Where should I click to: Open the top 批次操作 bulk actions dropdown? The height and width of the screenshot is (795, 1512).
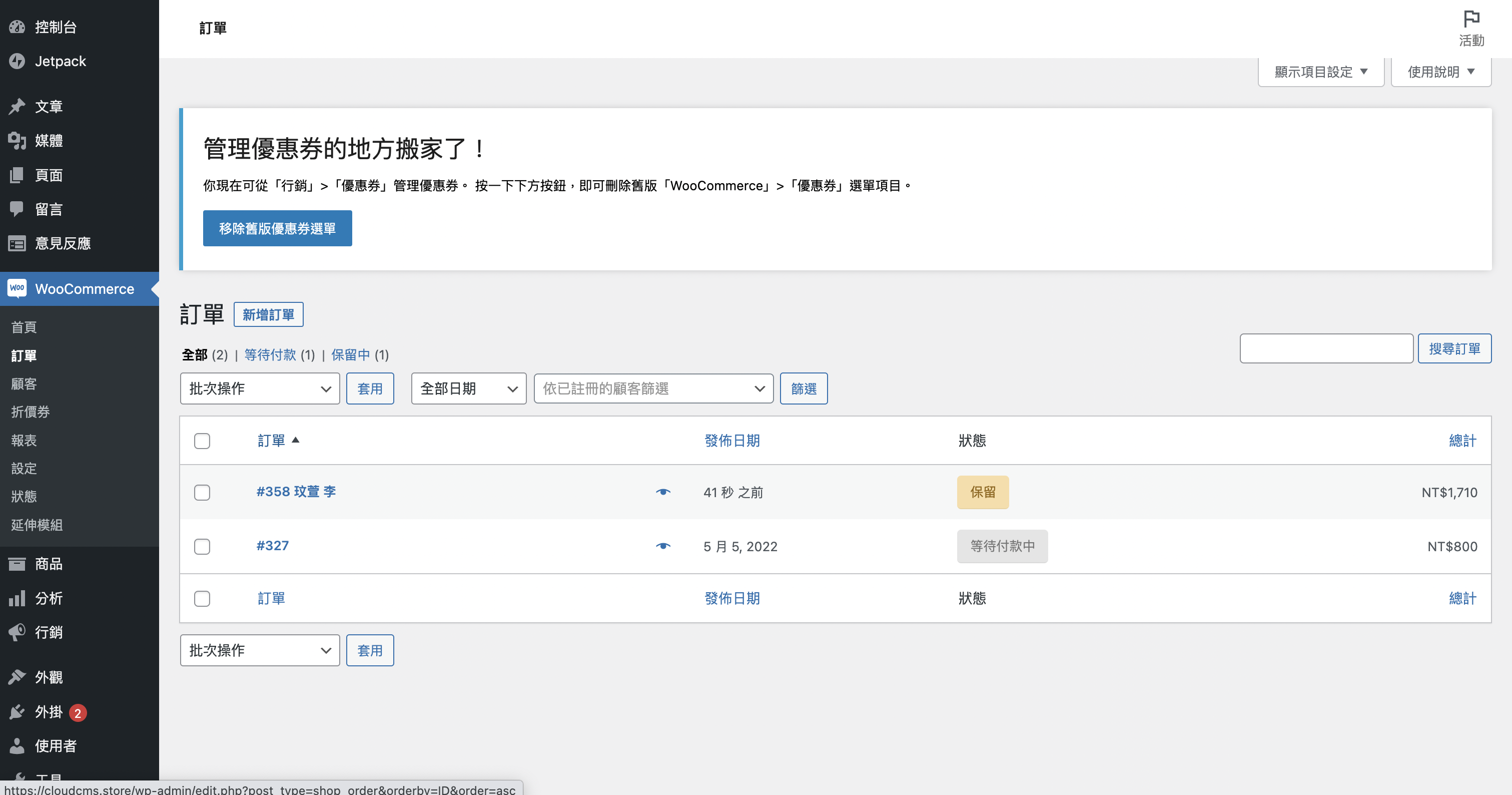click(x=260, y=388)
